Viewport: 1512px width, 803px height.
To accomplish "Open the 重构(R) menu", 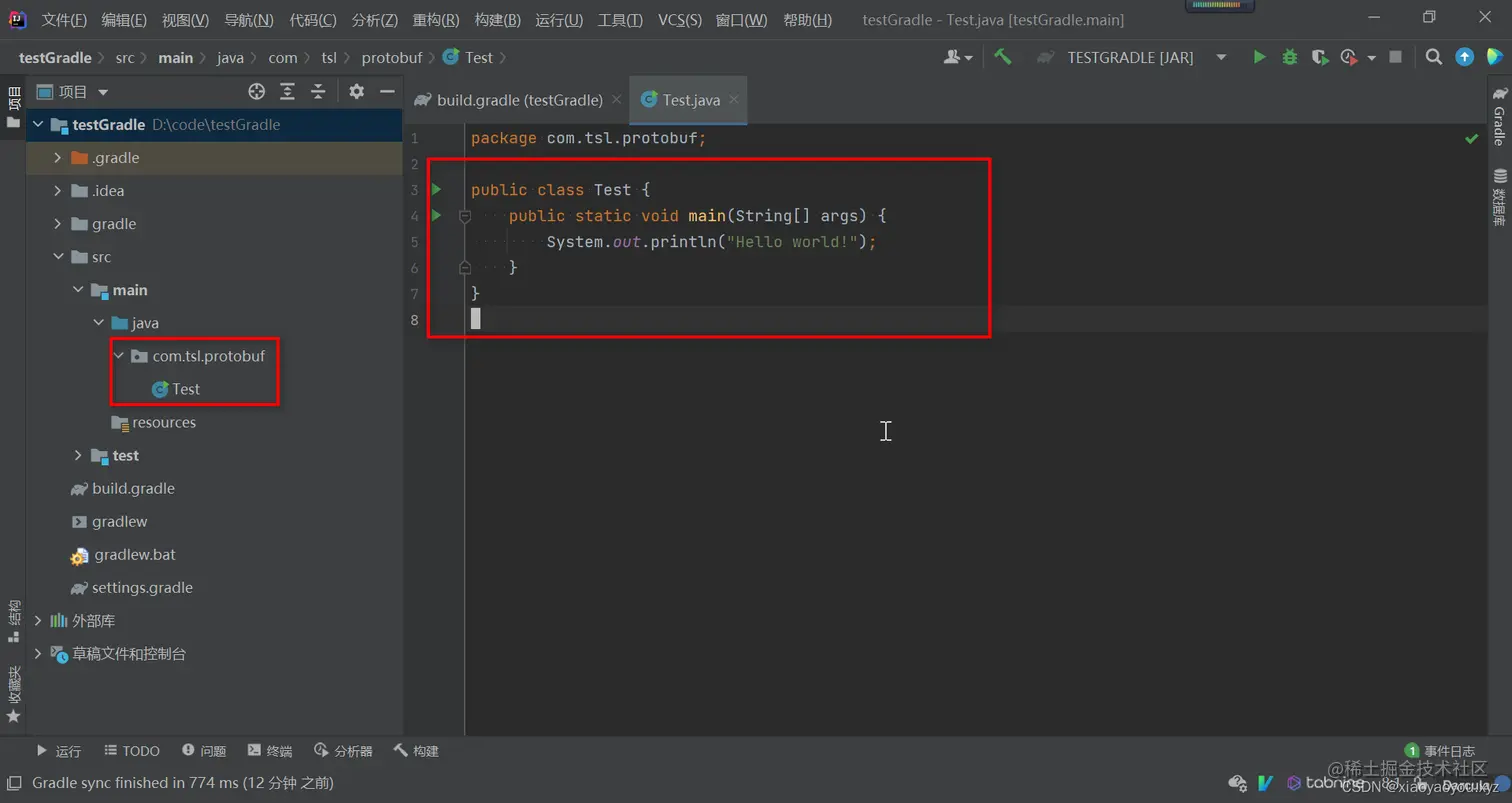I will tap(436, 20).
